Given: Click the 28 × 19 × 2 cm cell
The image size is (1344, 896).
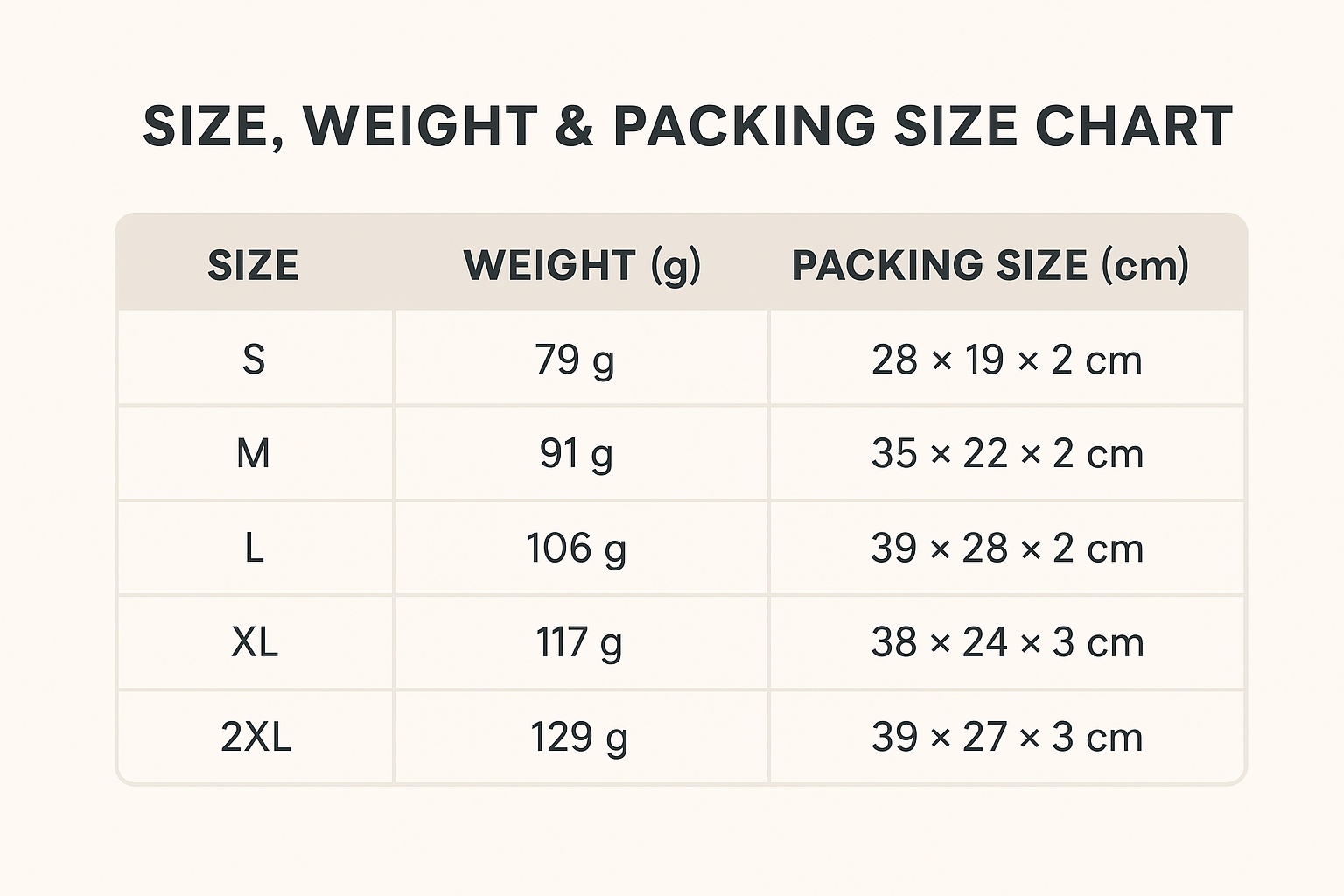Looking at the screenshot, I should pos(1007,360).
